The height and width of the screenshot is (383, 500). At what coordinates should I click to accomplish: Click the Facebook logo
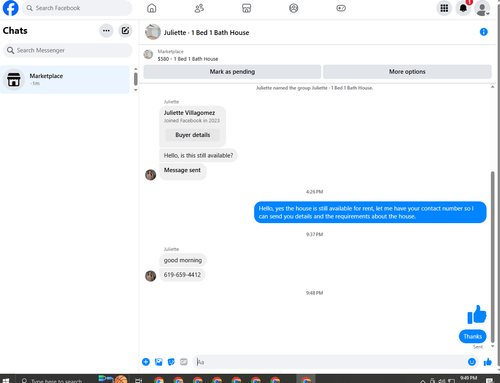tap(10, 8)
